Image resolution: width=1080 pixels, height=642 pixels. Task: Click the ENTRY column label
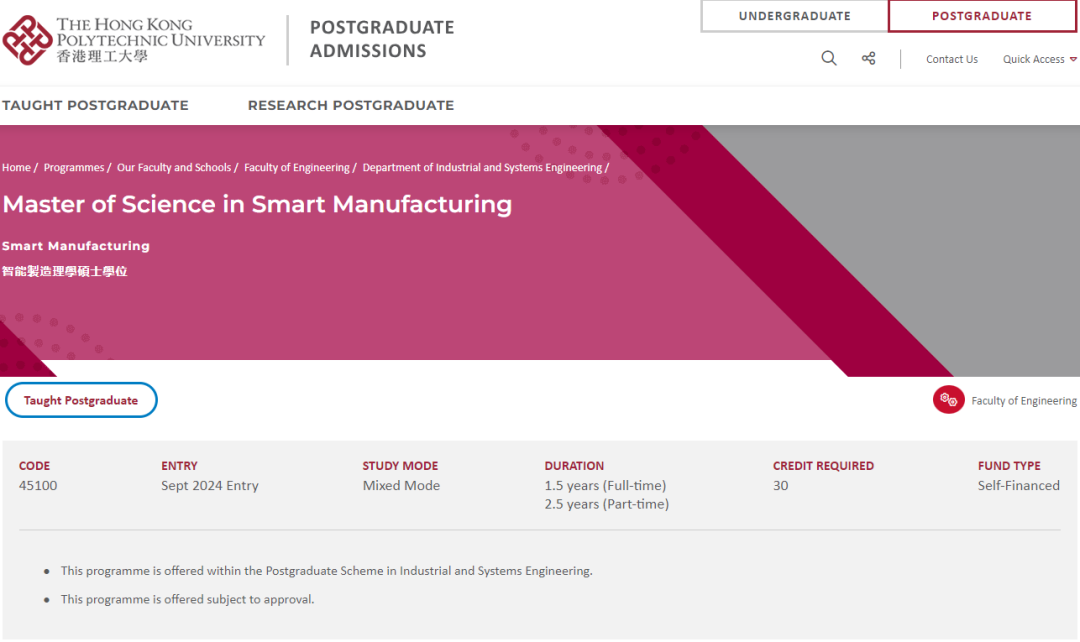pos(179,466)
